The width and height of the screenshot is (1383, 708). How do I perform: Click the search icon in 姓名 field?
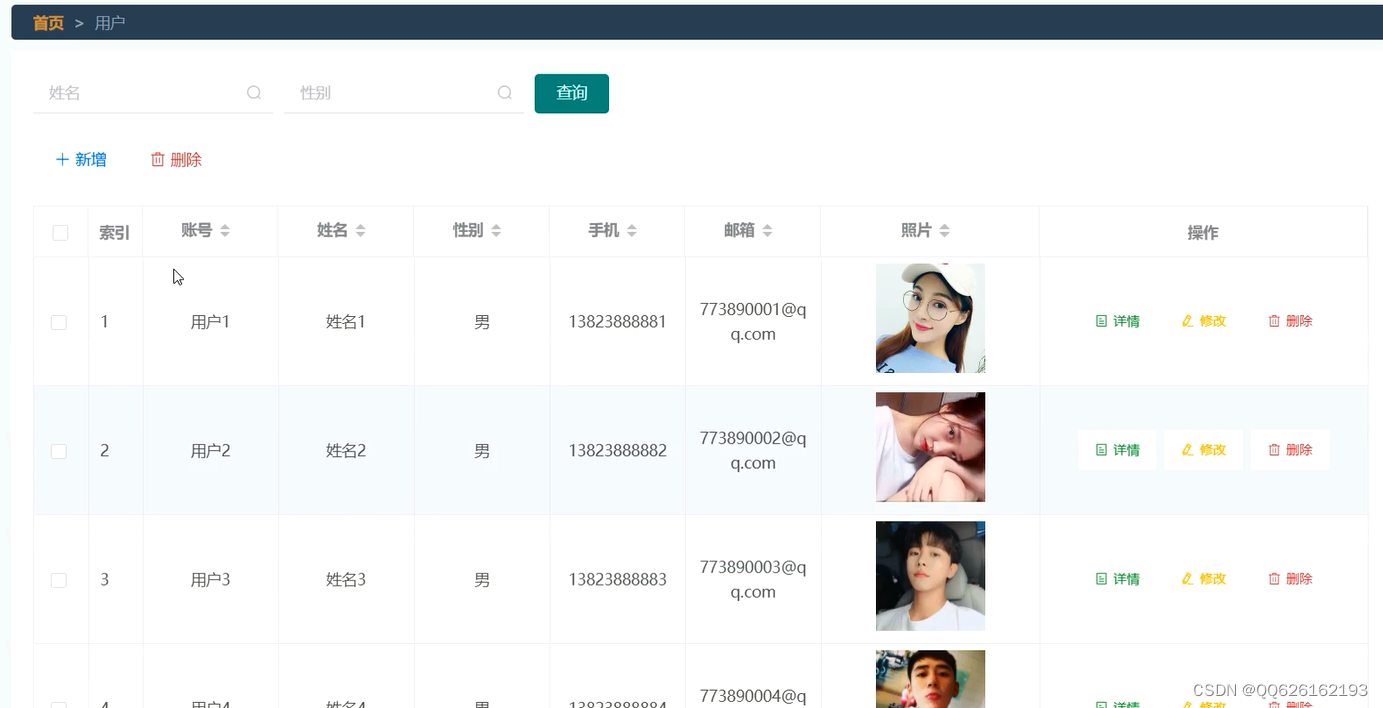tap(254, 93)
